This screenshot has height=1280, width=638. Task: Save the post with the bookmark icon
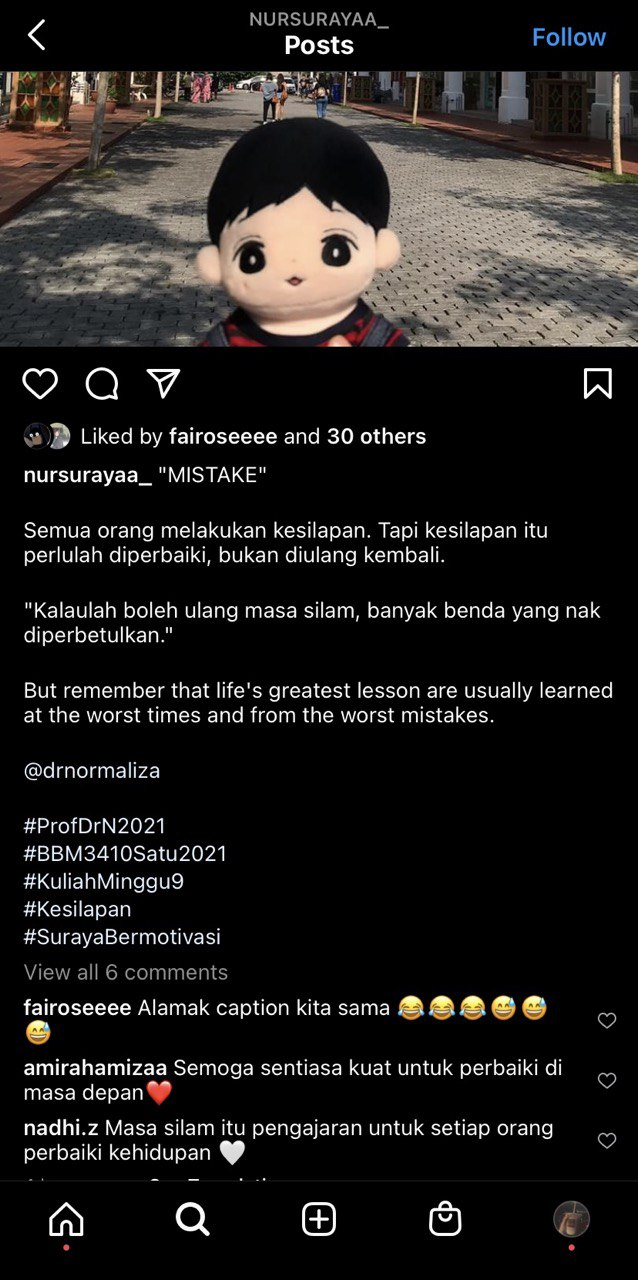(x=597, y=383)
